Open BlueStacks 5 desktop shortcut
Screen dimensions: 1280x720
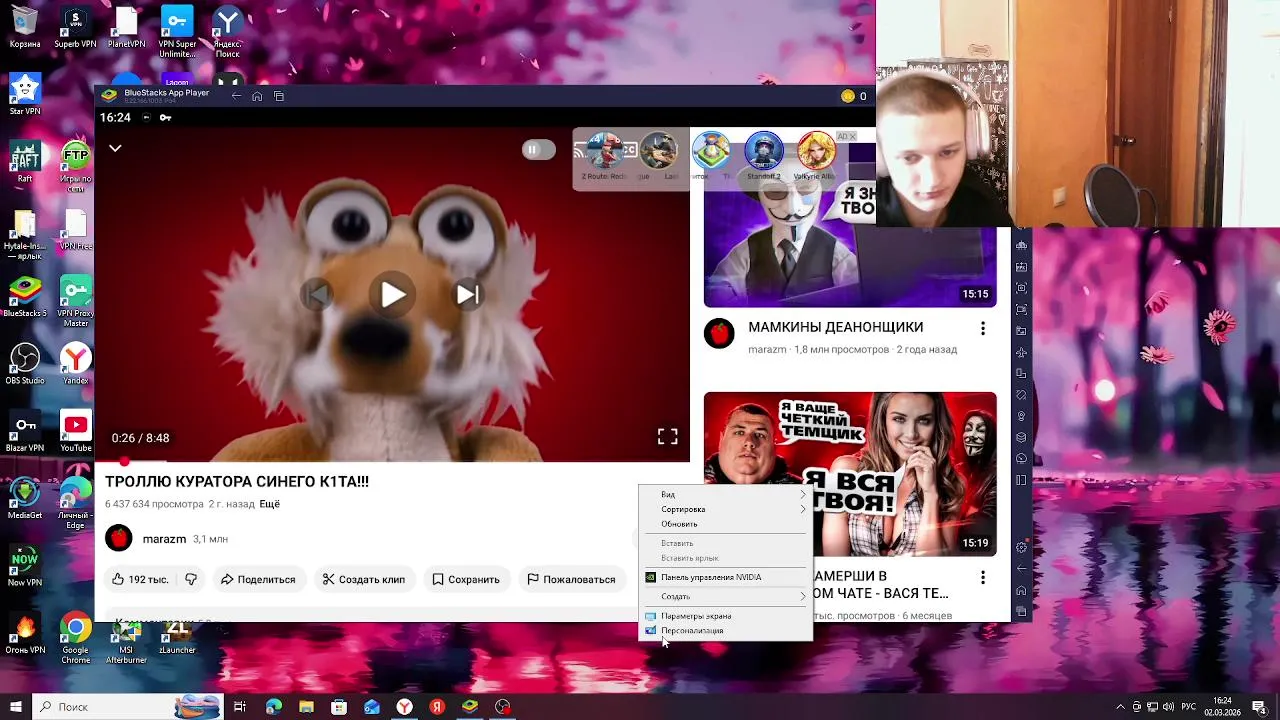coord(25,296)
